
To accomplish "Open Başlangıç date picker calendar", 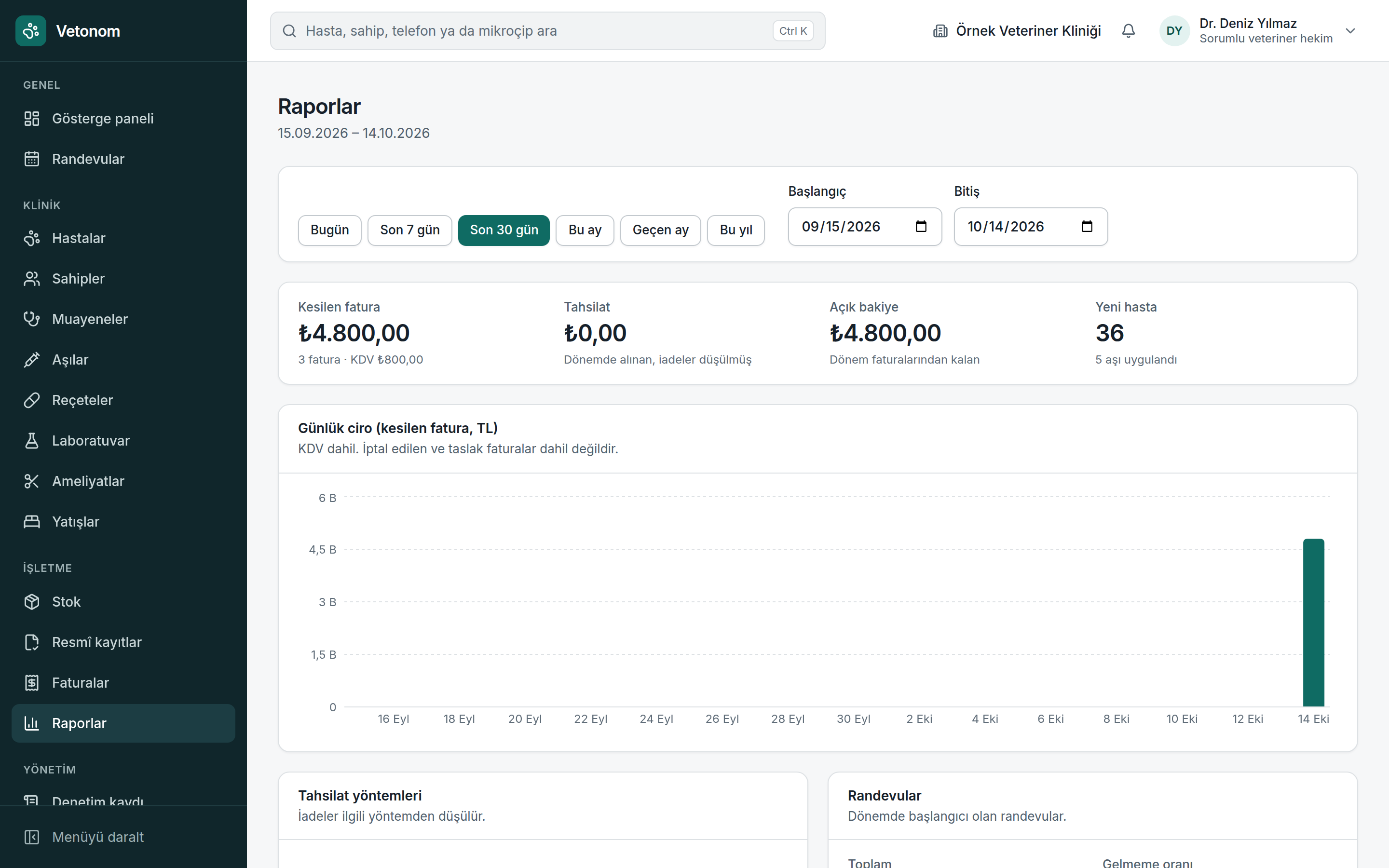I will 921,226.
